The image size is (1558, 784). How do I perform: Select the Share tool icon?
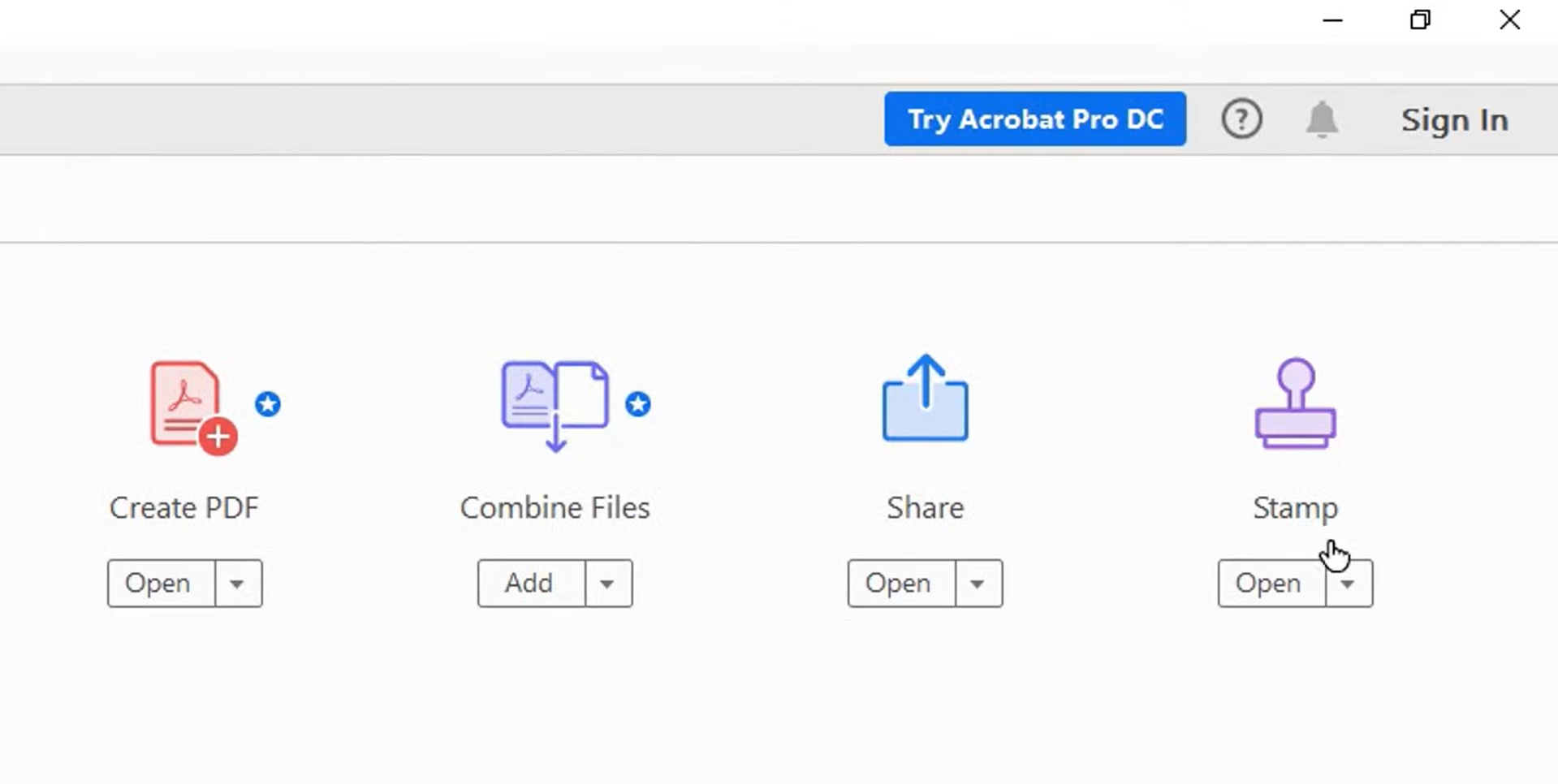click(925, 398)
